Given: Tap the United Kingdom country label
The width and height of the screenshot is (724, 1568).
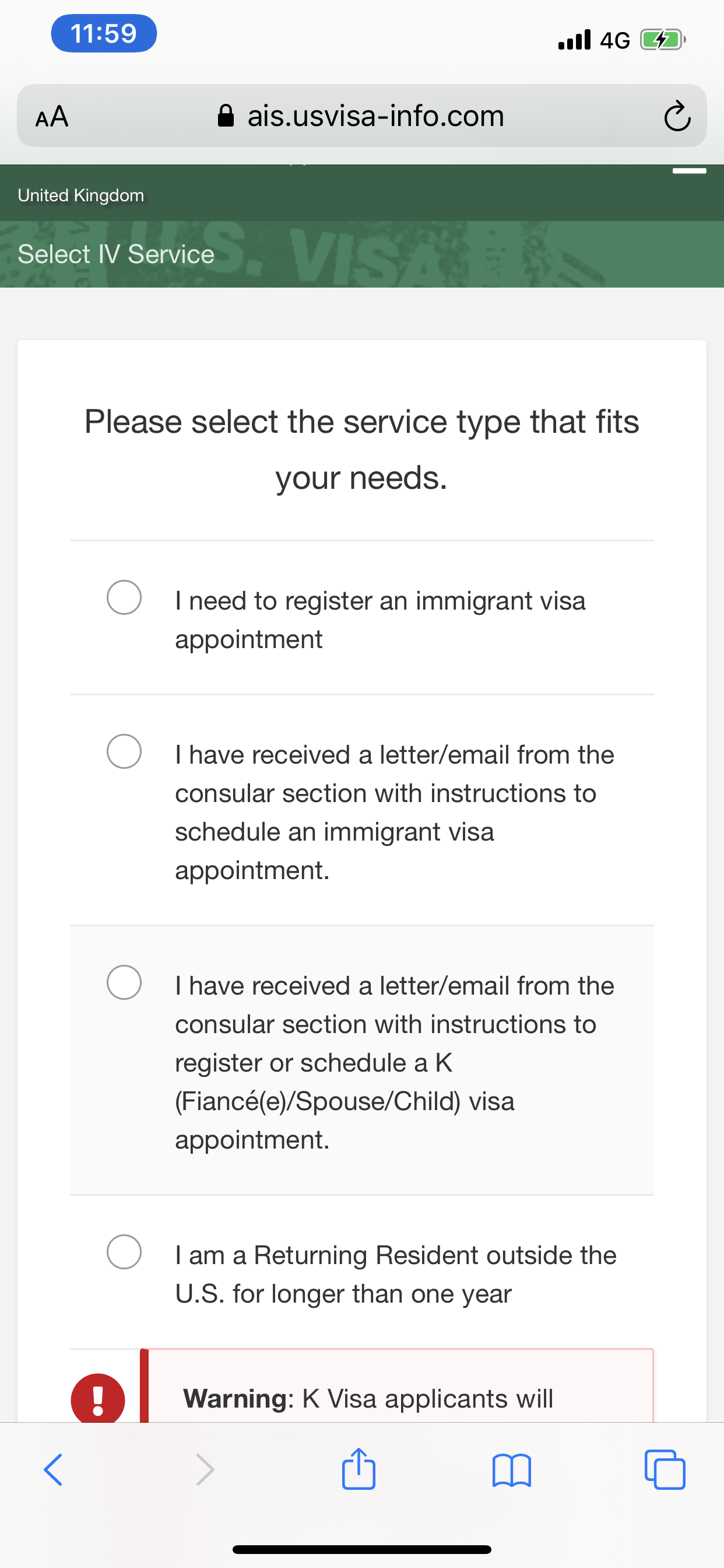Looking at the screenshot, I should (81, 195).
